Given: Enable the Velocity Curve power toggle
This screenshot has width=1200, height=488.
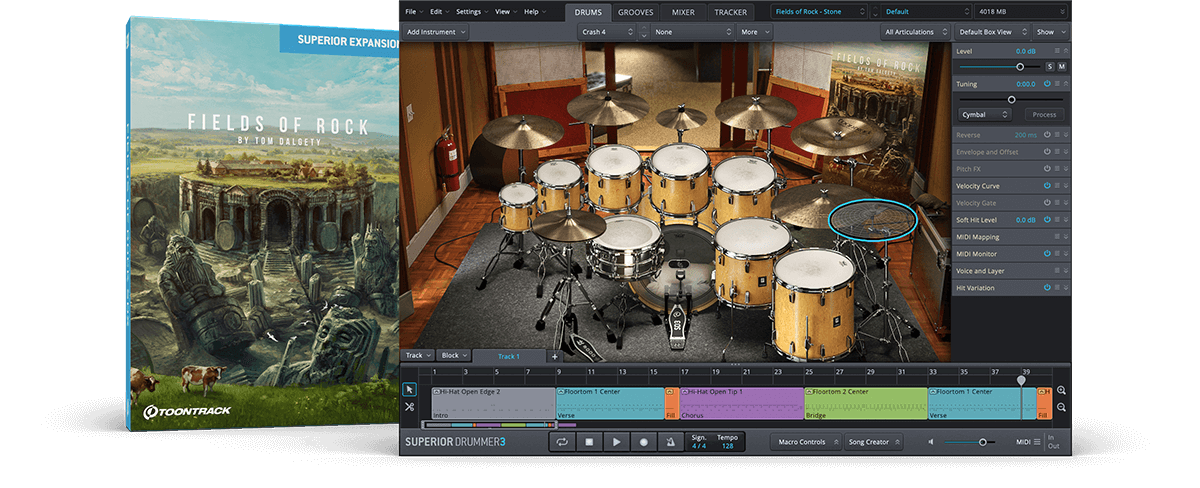Looking at the screenshot, I should pos(1047,186).
